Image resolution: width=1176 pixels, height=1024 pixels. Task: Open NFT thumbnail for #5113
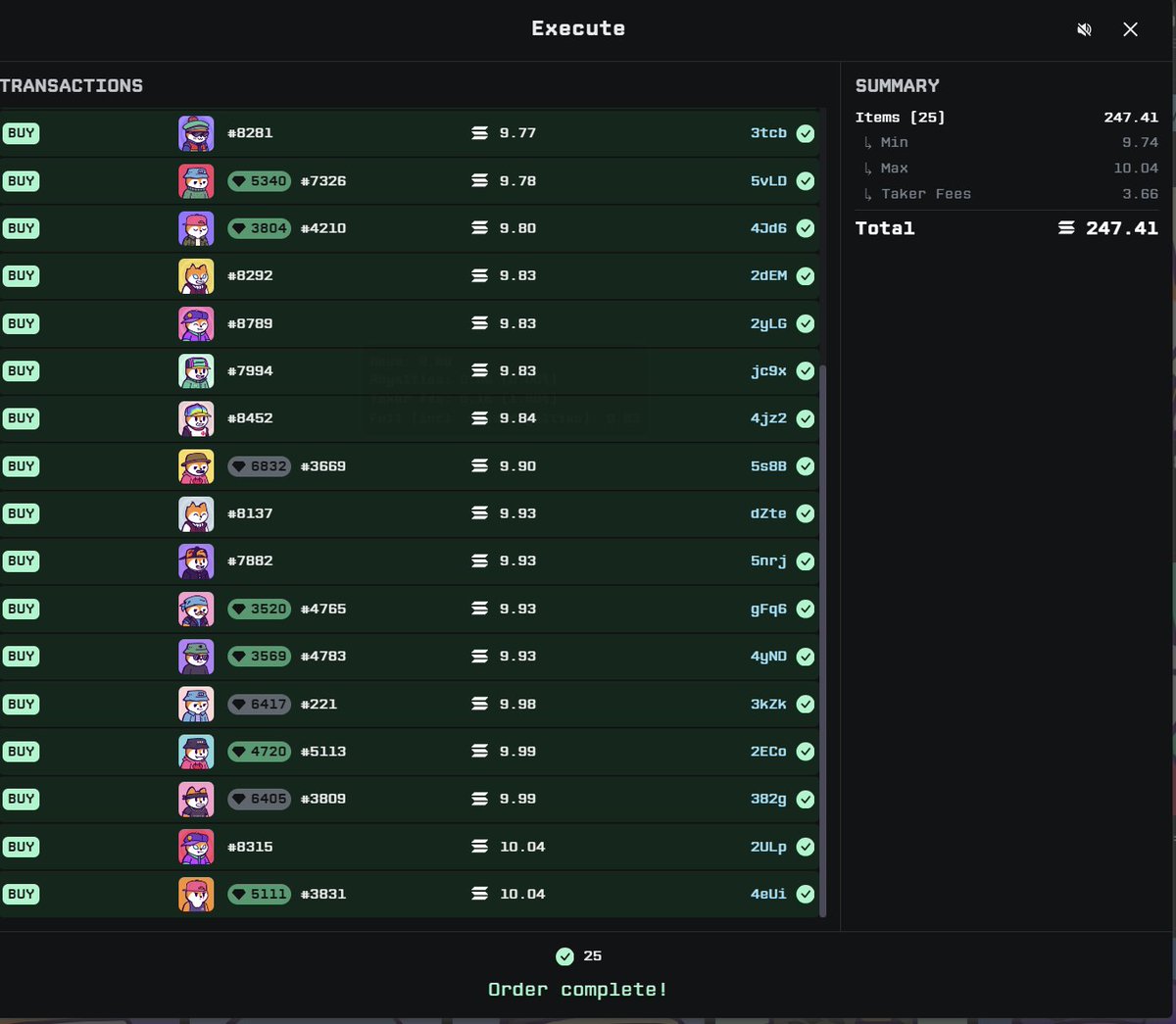coord(196,752)
